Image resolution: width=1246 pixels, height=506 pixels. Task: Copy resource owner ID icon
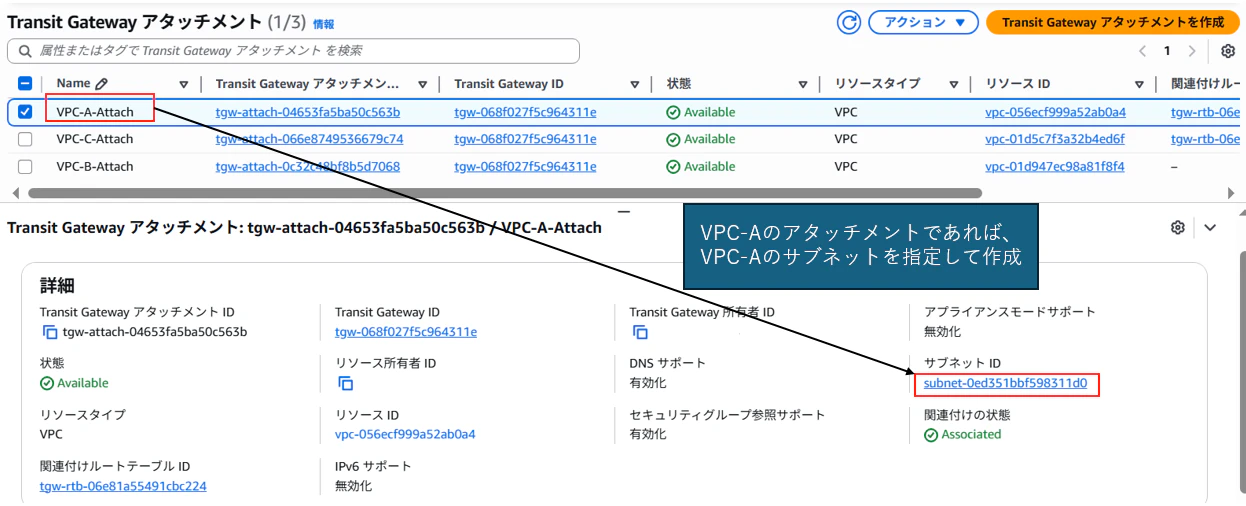(x=346, y=383)
